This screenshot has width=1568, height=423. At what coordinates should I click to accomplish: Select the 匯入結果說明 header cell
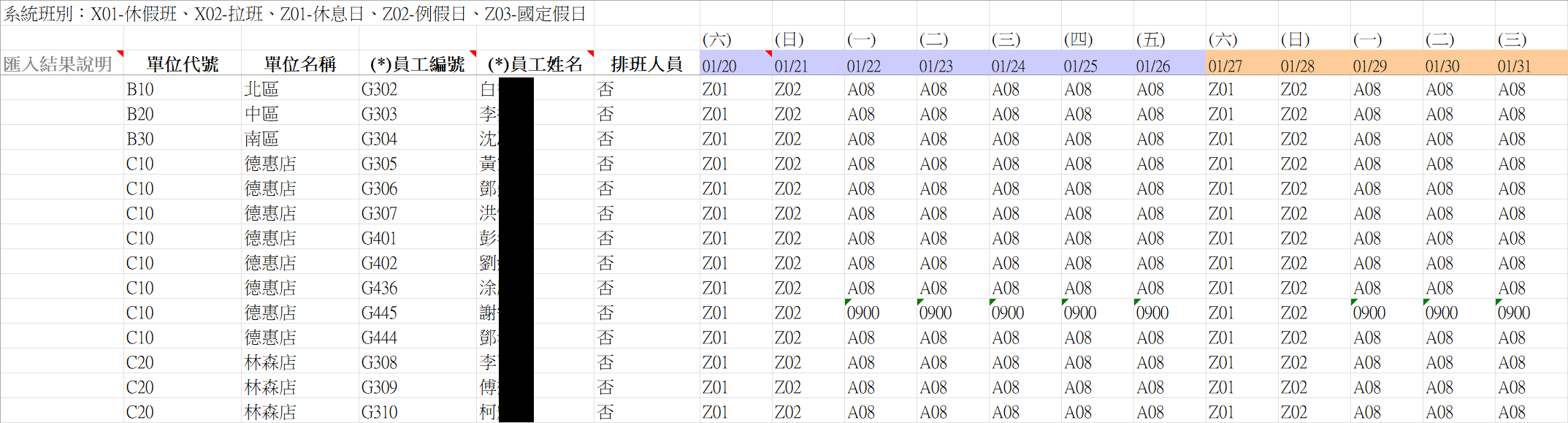[58, 64]
